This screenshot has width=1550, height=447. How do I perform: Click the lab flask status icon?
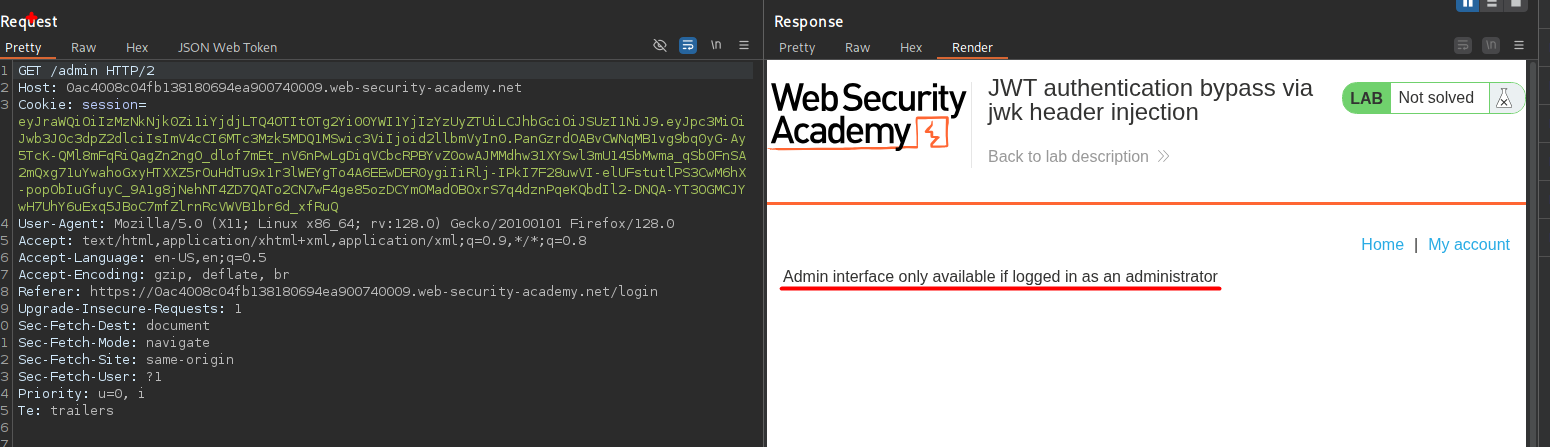click(1503, 98)
